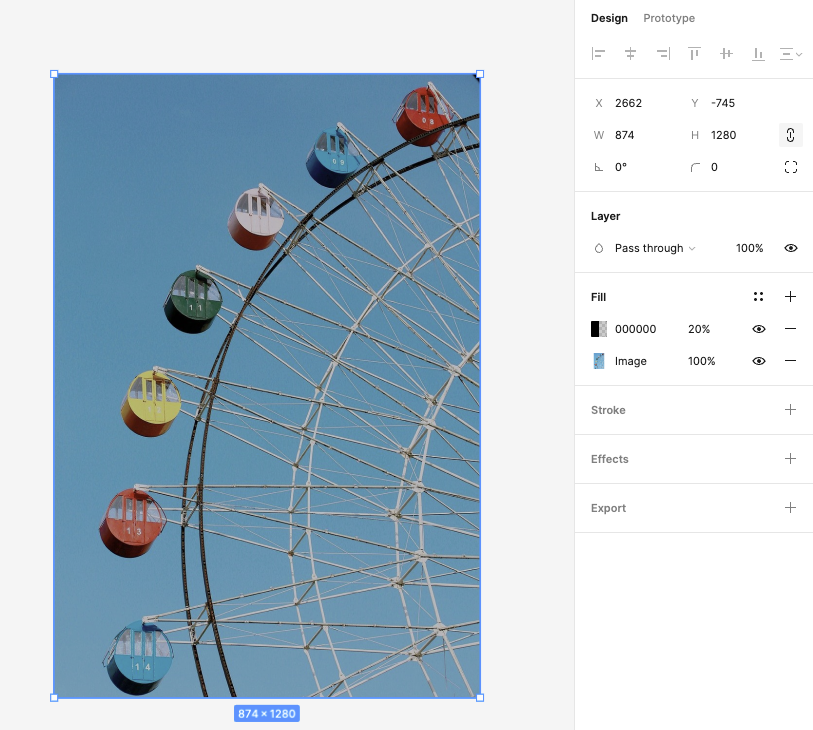Select the ferris wheel image on canvas
813x730 pixels.
click(x=267, y=386)
